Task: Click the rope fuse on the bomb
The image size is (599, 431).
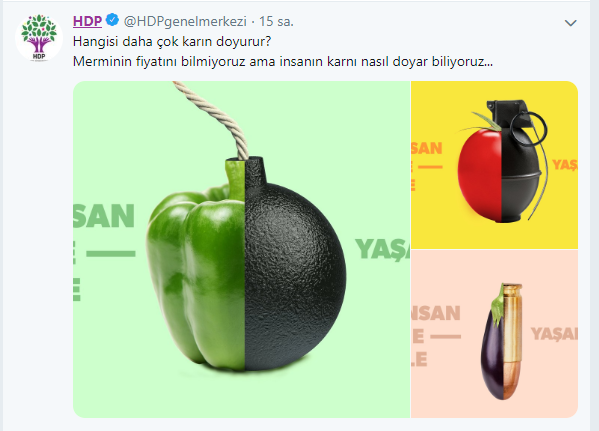Action: click(216, 118)
